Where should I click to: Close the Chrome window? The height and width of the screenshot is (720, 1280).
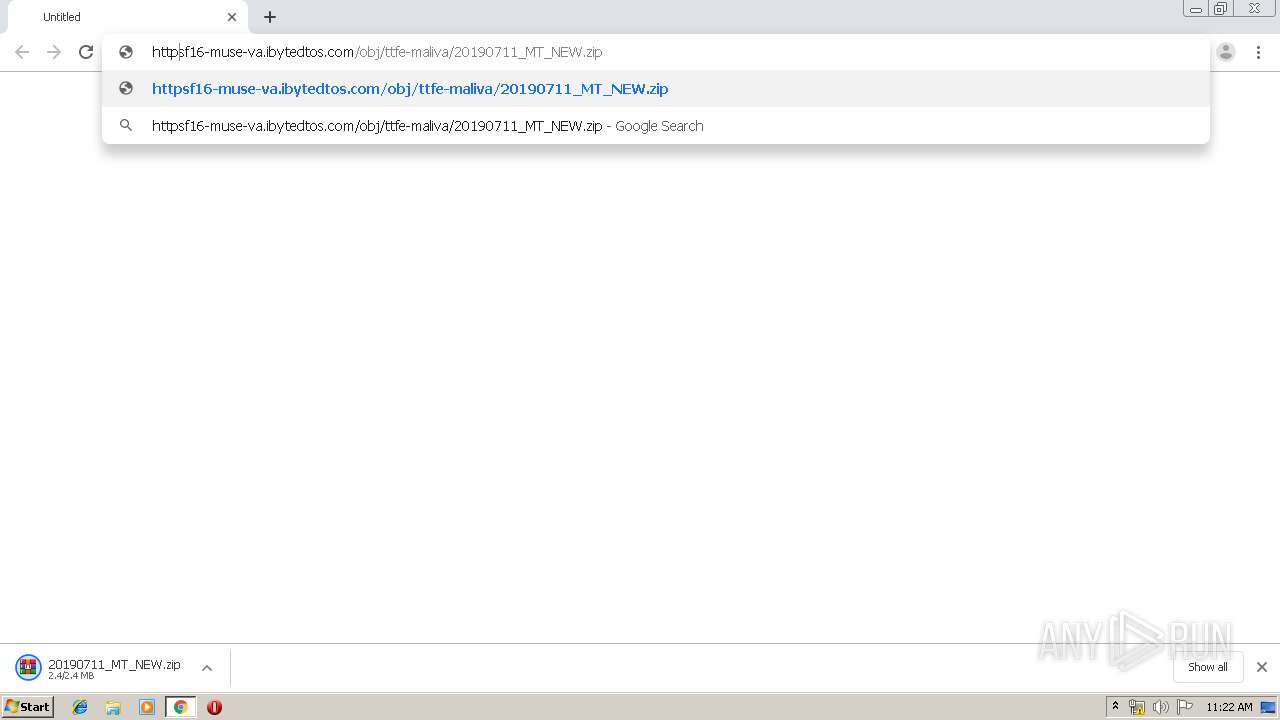(x=1254, y=9)
